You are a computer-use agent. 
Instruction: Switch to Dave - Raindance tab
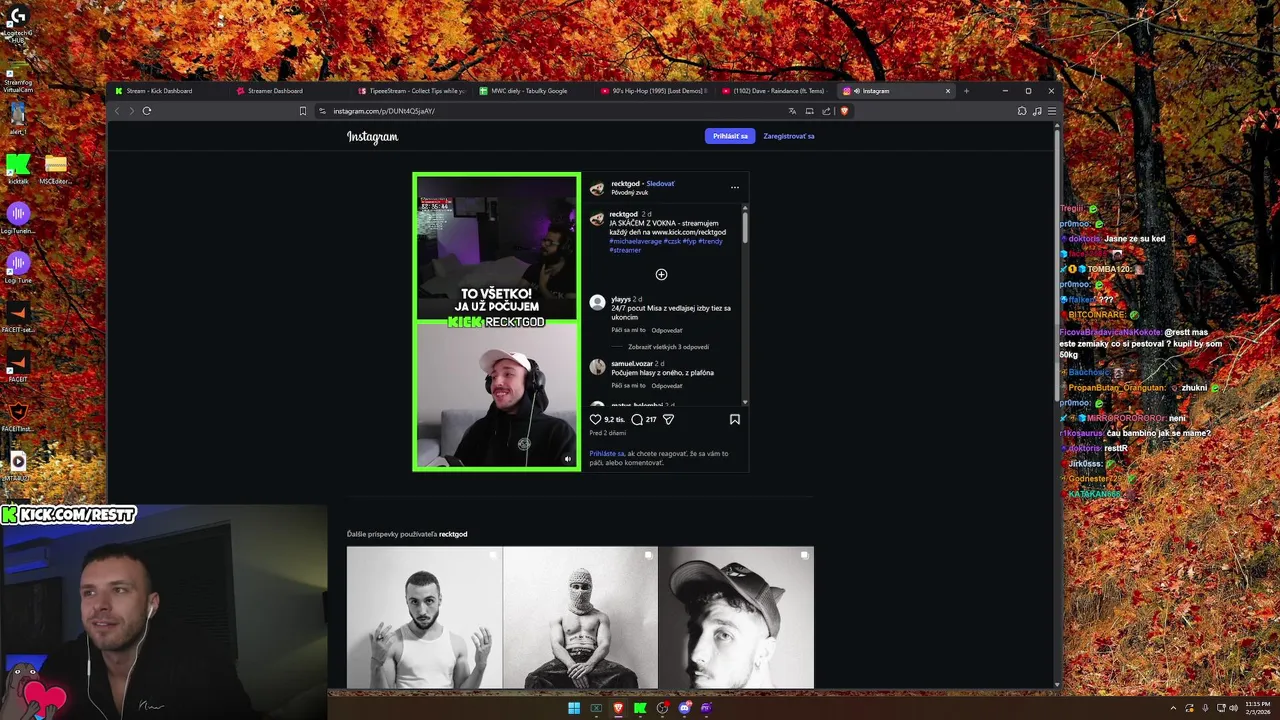pos(777,91)
